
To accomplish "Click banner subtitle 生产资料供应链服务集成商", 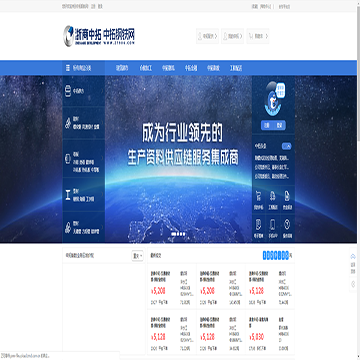I will tap(183, 158).
